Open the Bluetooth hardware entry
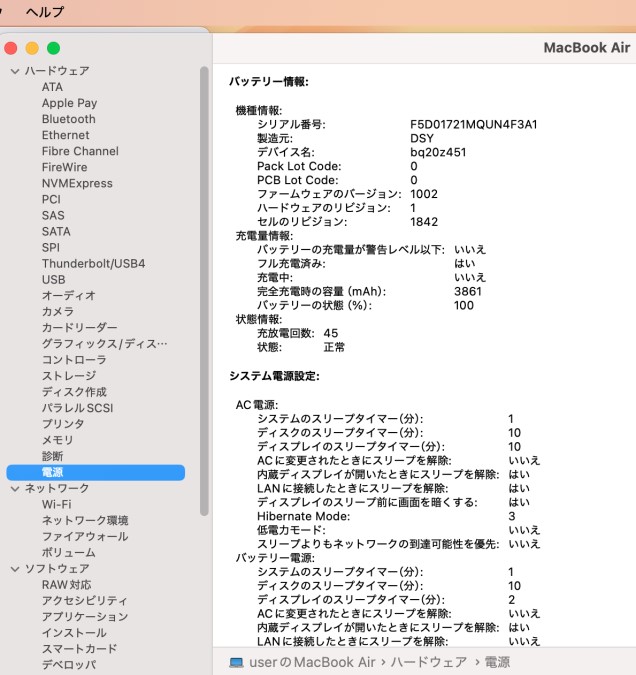The height and width of the screenshot is (675, 636). coord(68,119)
